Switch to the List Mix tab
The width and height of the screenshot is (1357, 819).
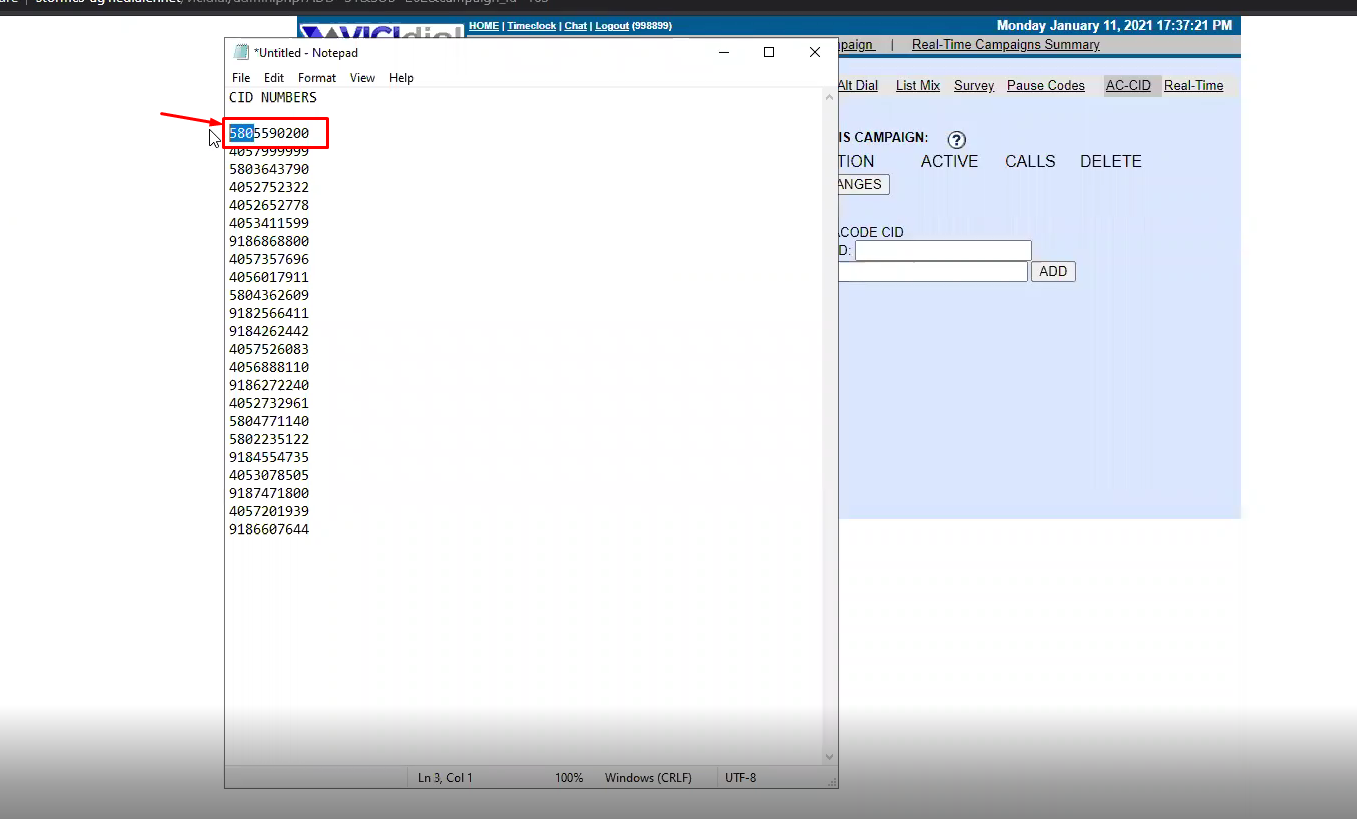tap(918, 86)
